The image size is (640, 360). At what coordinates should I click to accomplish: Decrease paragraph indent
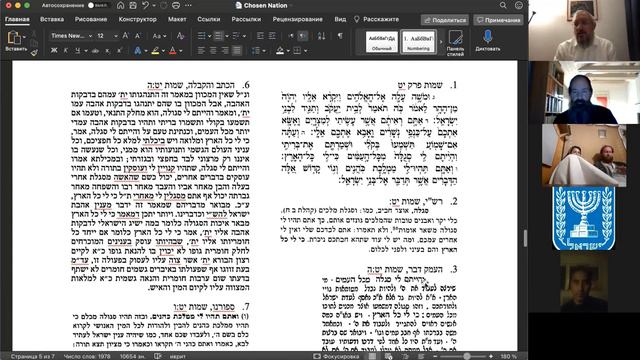coord(260,36)
